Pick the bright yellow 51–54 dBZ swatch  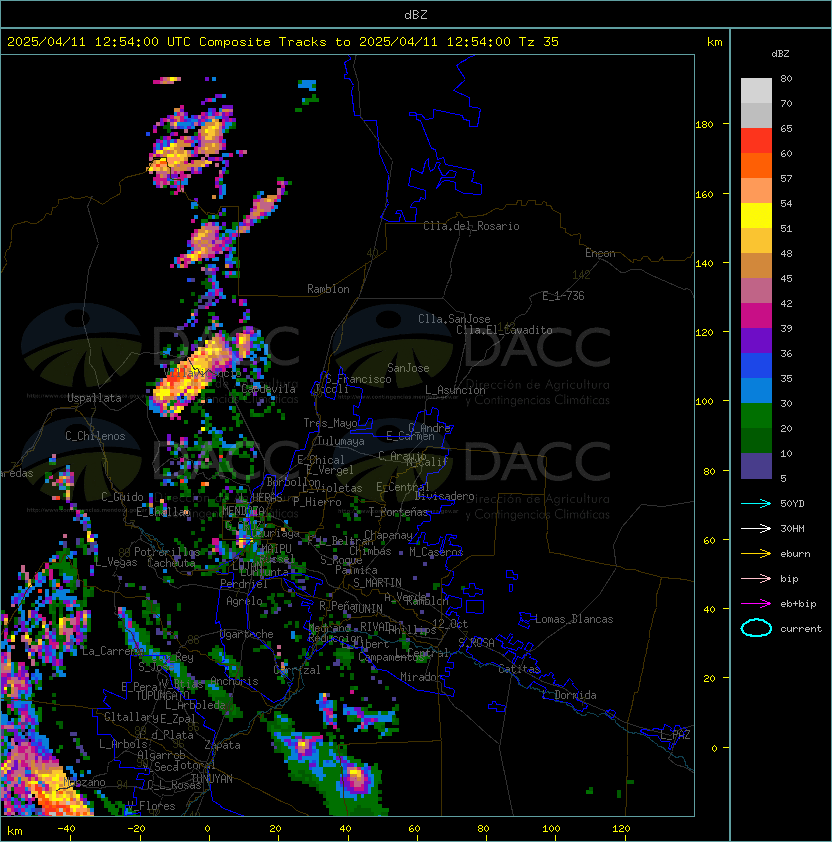(756, 215)
